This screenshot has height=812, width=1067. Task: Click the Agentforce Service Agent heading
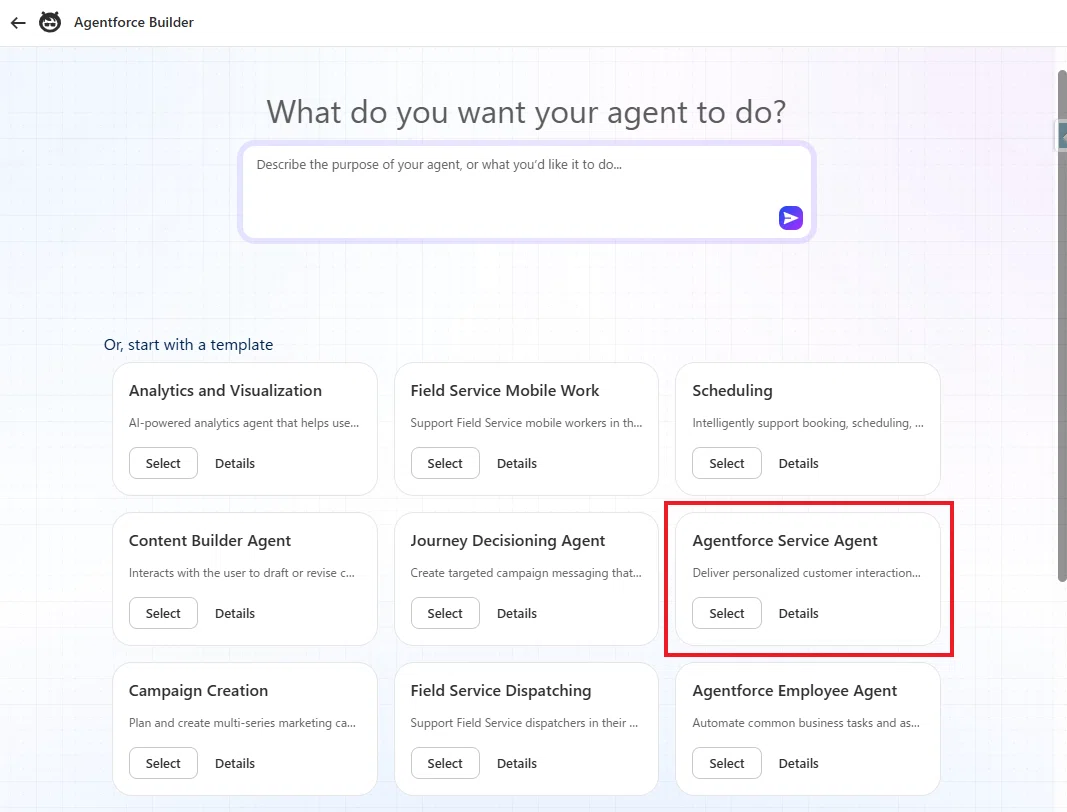point(785,540)
